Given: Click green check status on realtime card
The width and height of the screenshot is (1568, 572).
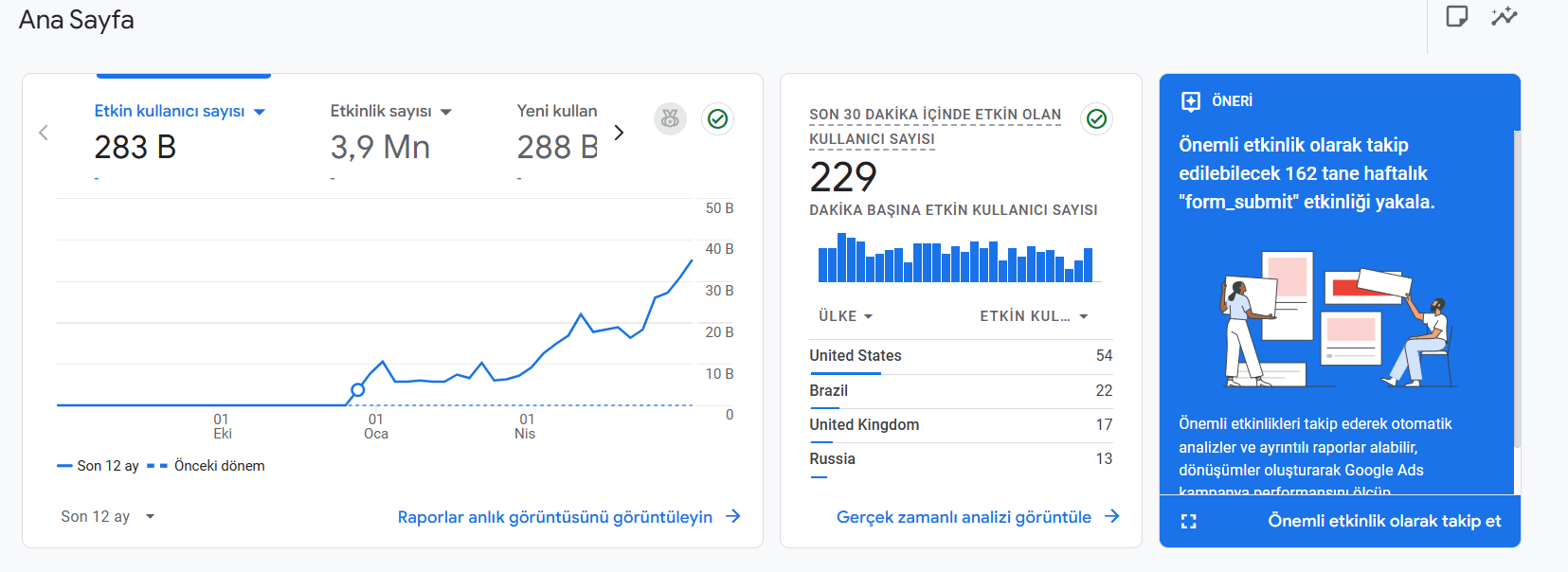Looking at the screenshot, I should coord(1096,118).
